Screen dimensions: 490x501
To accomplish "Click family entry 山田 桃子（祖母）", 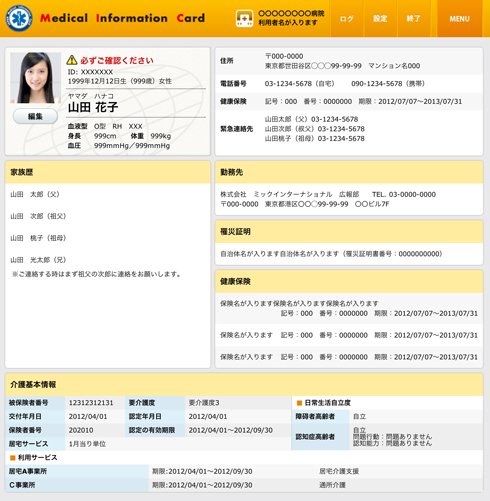I will [38, 238].
